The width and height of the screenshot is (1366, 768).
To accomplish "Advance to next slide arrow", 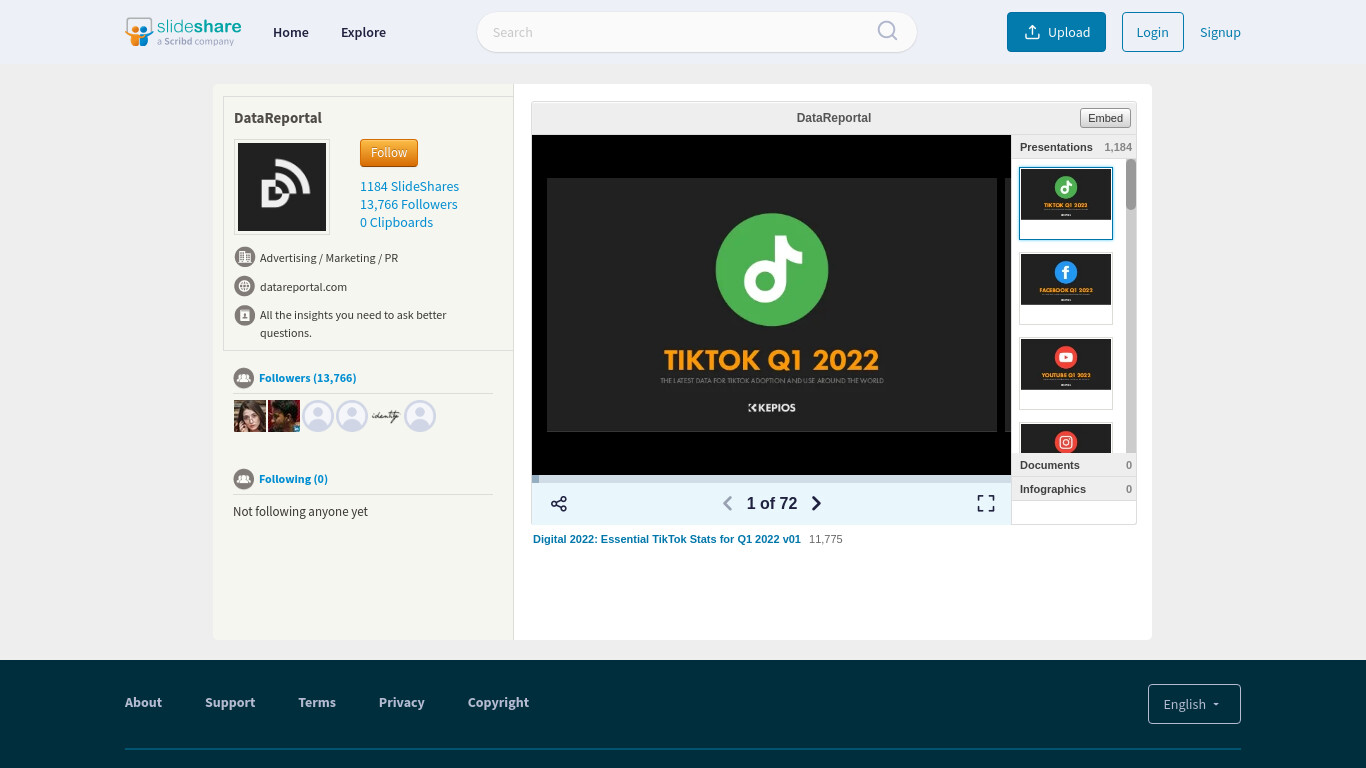I will (x=816, y=503).
